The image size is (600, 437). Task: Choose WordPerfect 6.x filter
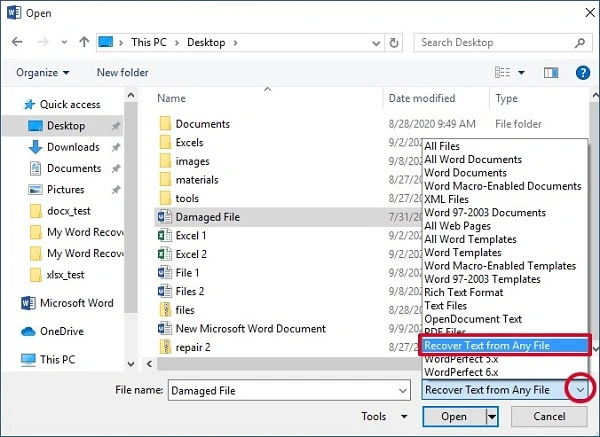point(461,372)
